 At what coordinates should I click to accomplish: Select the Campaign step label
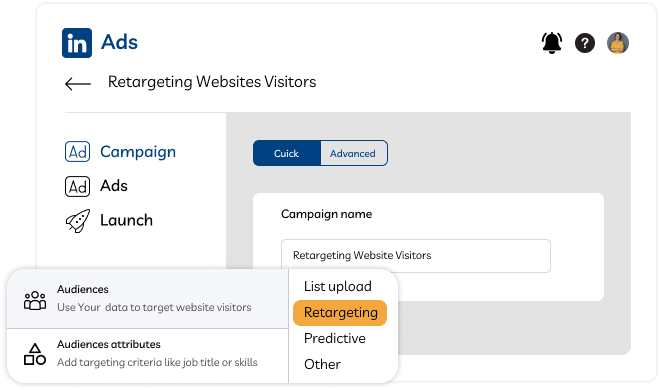(x=138, y=152)
